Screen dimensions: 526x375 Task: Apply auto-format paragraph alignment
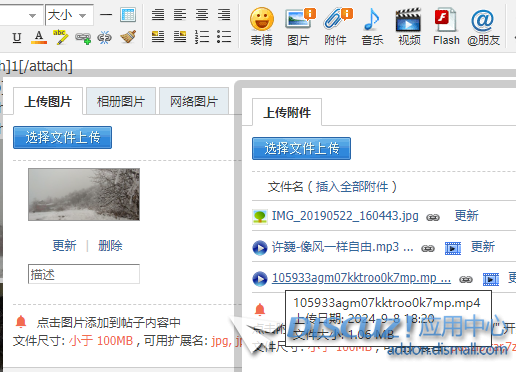pyautogui.click(x=158, y=15)
